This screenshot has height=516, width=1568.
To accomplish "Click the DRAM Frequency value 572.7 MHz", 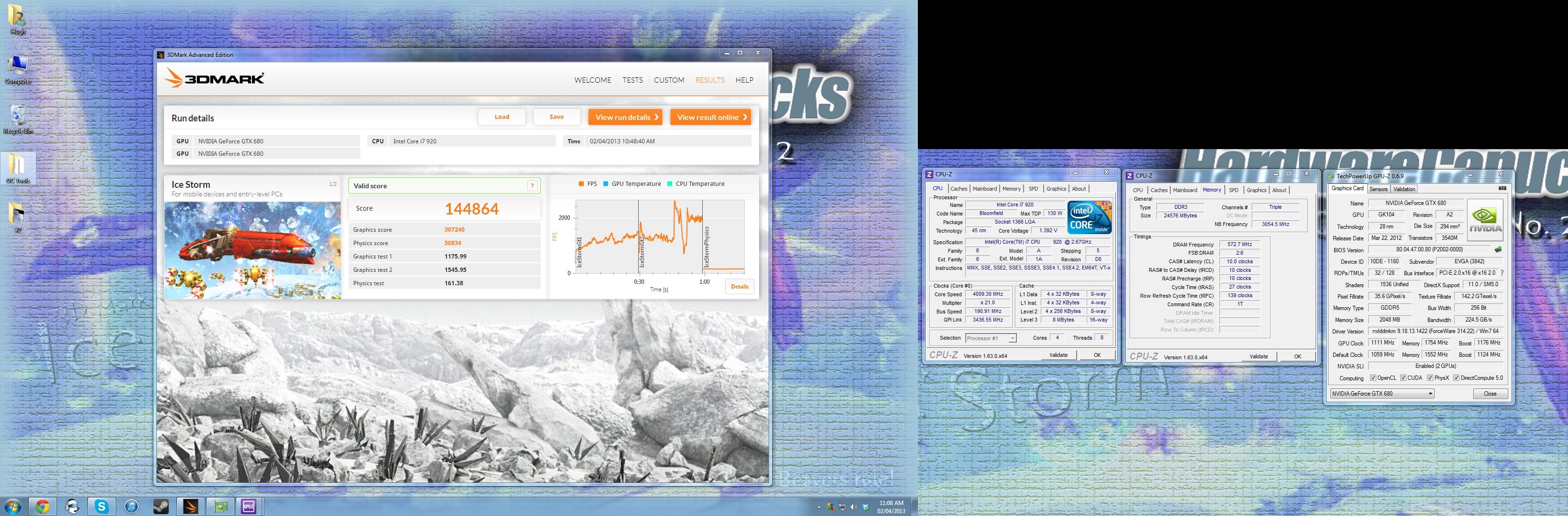I will pos(1239,245).
